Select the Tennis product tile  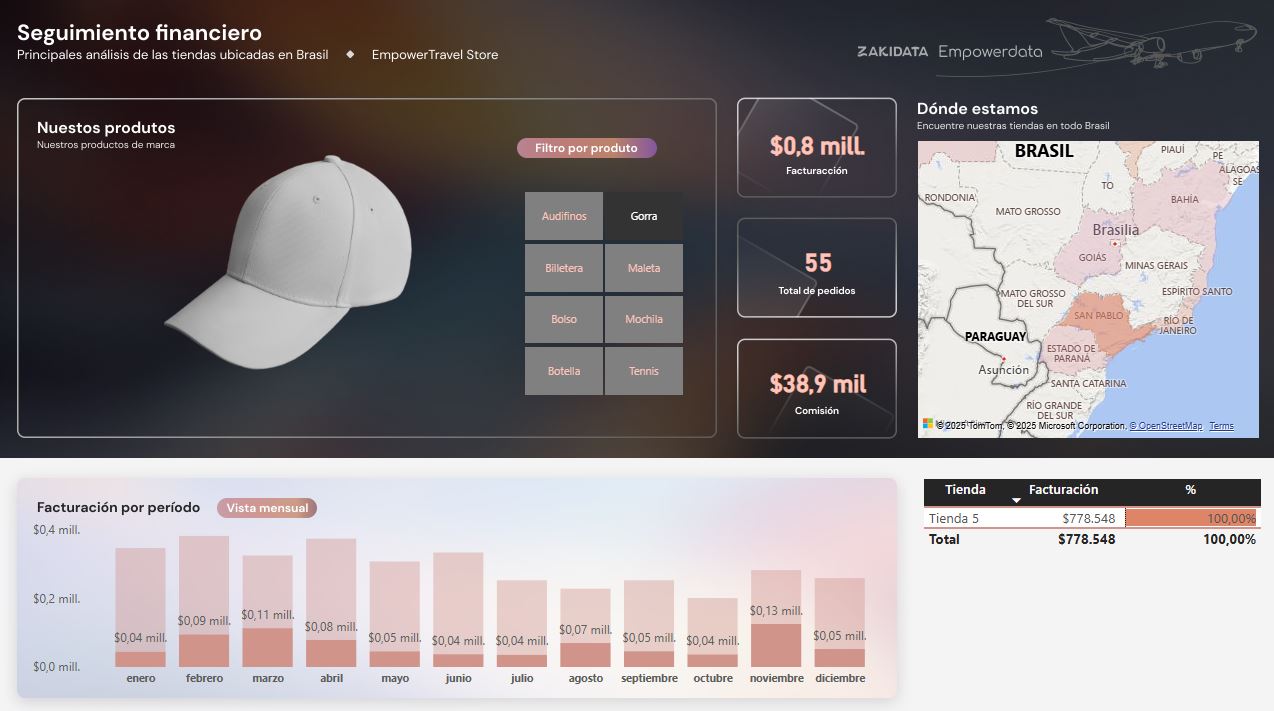coord(644,371)
